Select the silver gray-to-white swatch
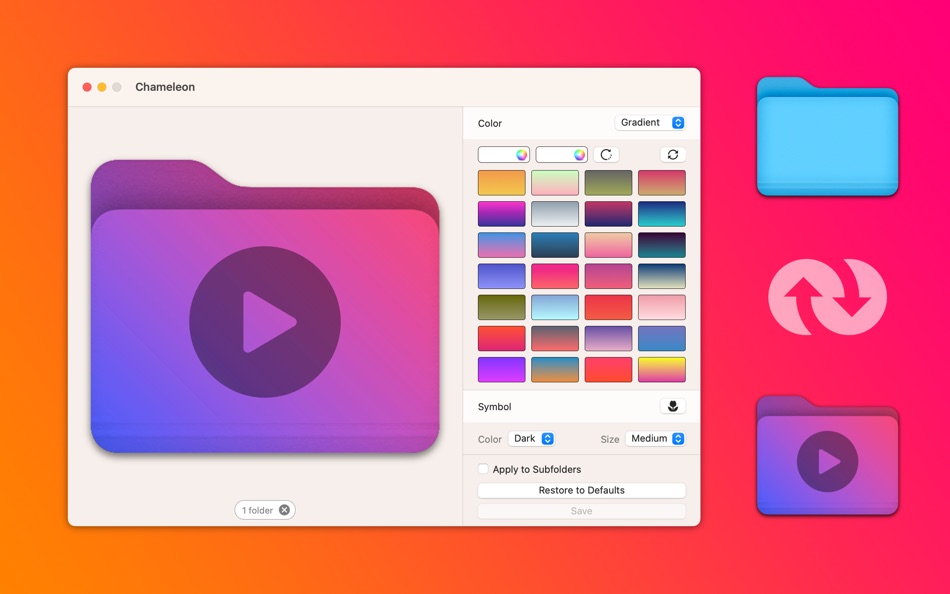The width and height of the screenshot is (950, 594). pos(555,213)
